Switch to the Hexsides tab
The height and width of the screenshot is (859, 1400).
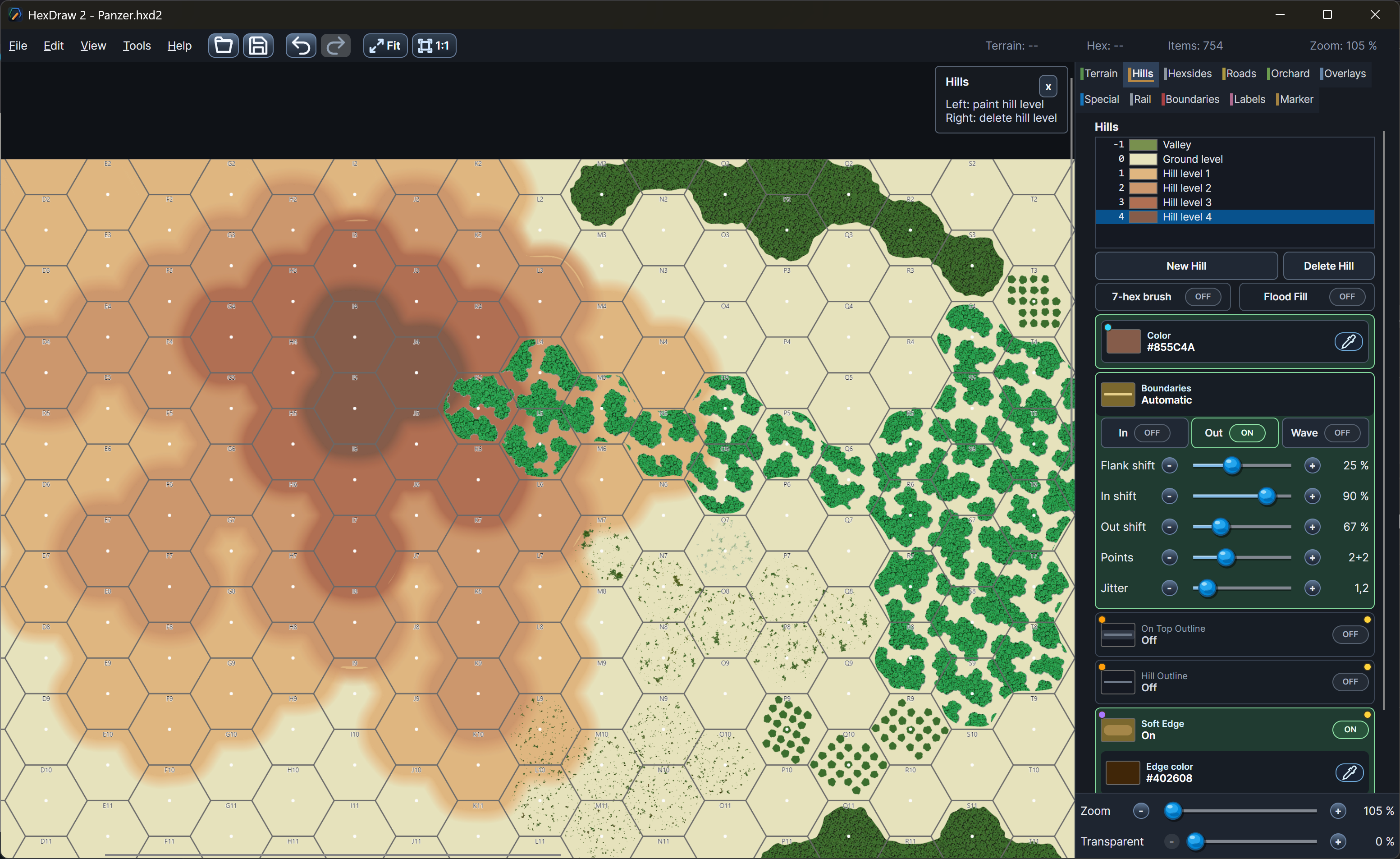pos(1188,73)
